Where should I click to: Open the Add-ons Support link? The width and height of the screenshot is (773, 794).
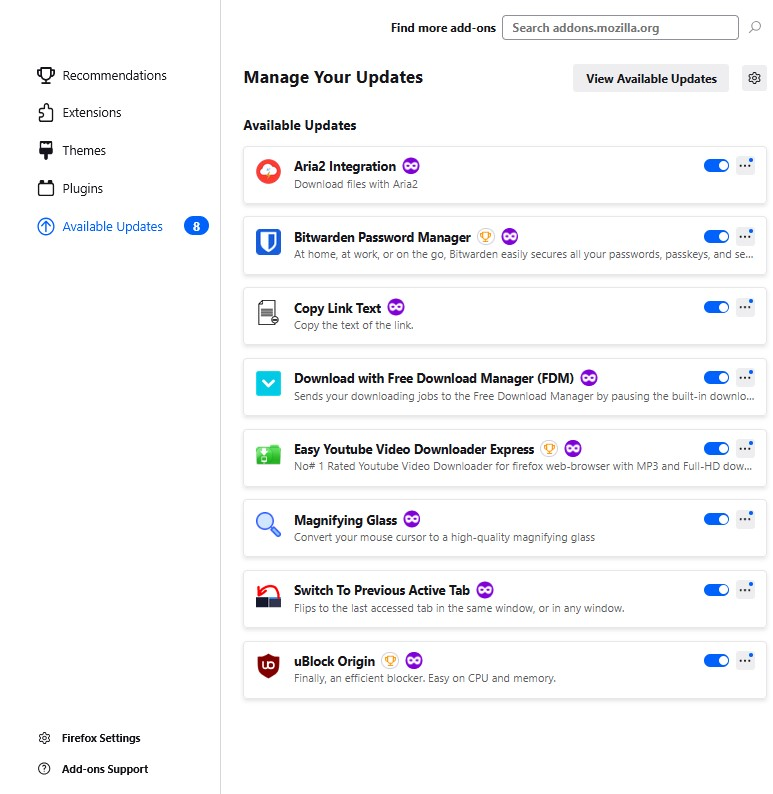(x=104, y=769)
